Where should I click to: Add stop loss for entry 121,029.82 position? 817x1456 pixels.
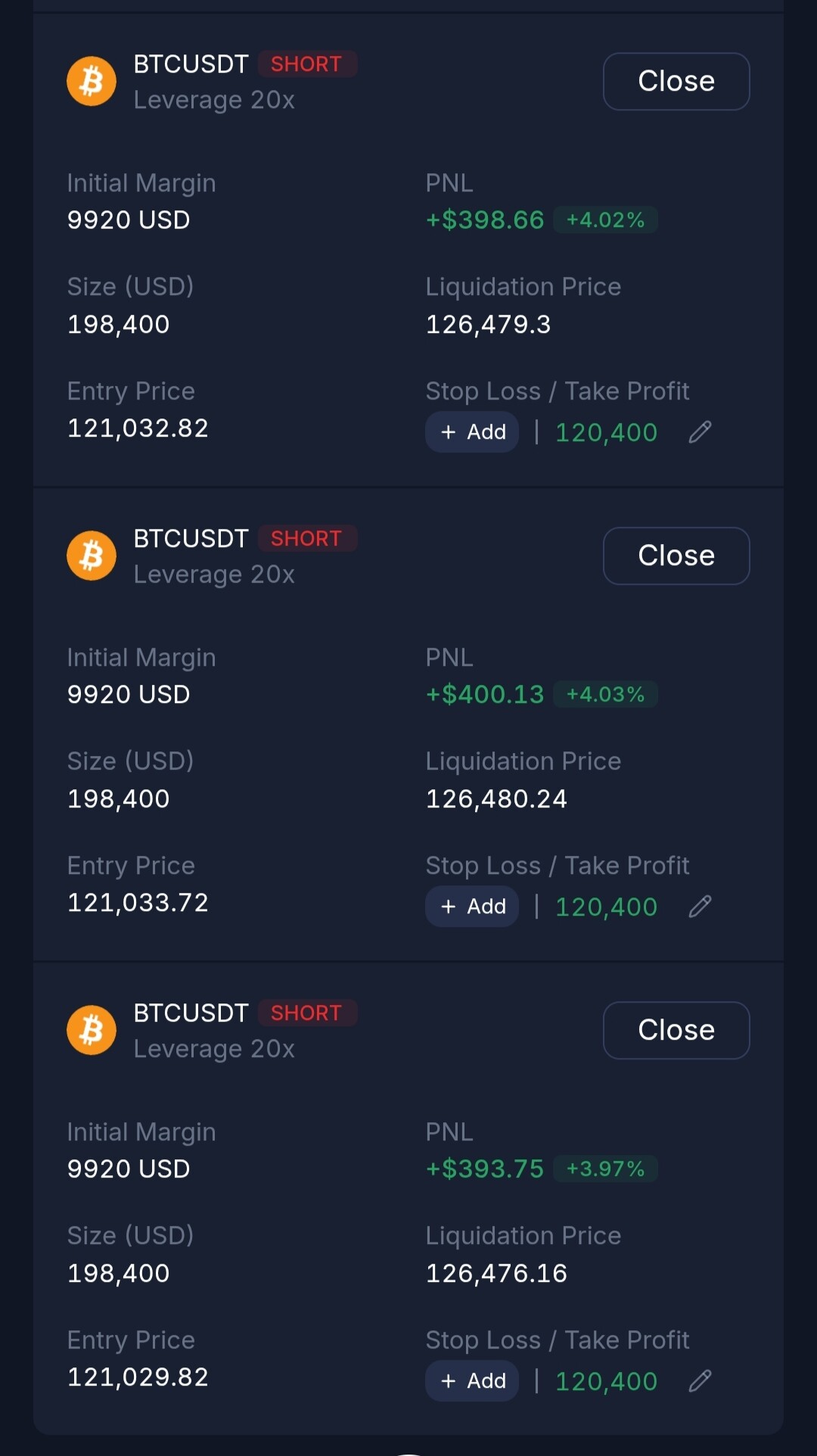point(472,1381)
